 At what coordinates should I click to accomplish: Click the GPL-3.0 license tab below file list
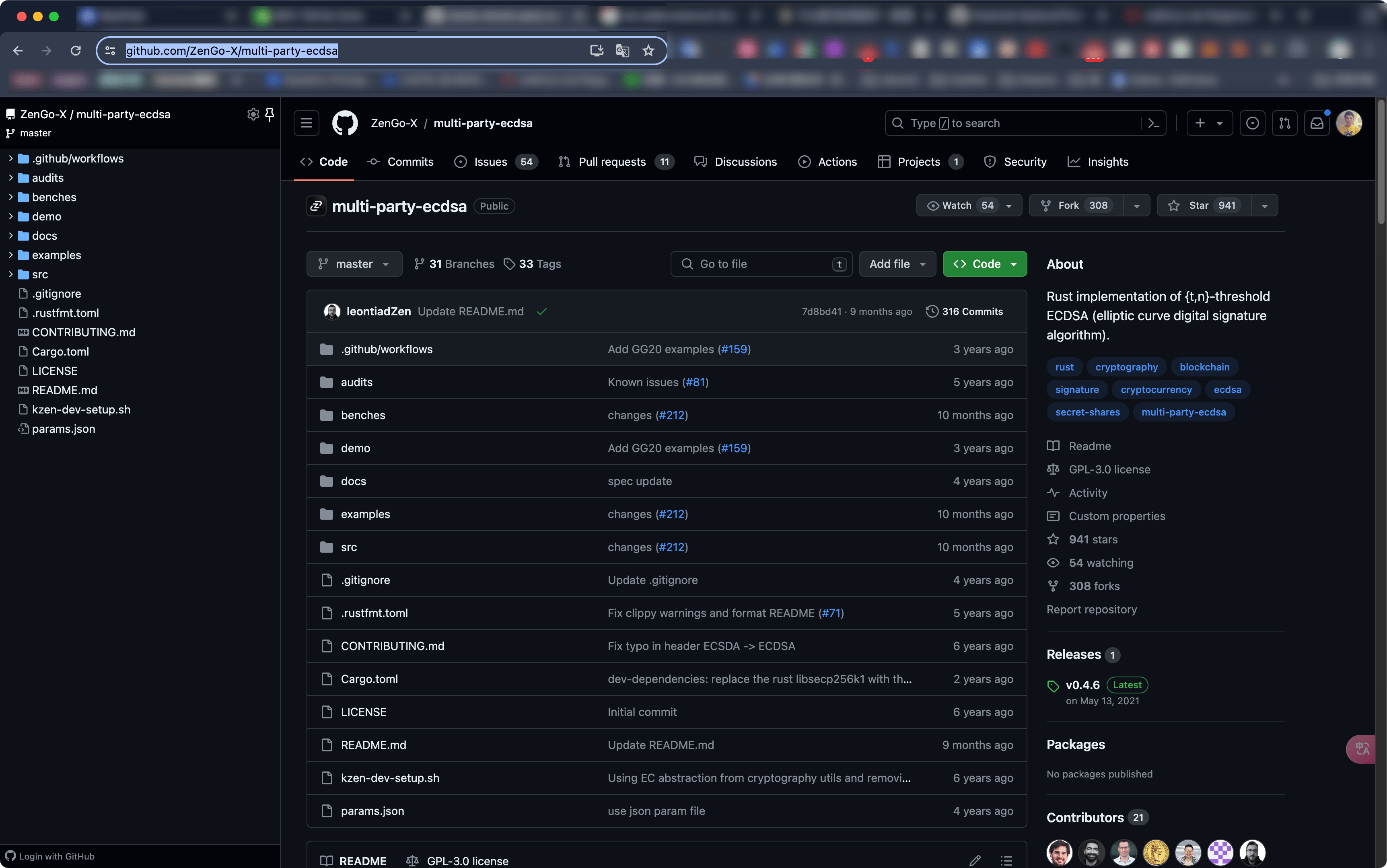pos(457,861)
